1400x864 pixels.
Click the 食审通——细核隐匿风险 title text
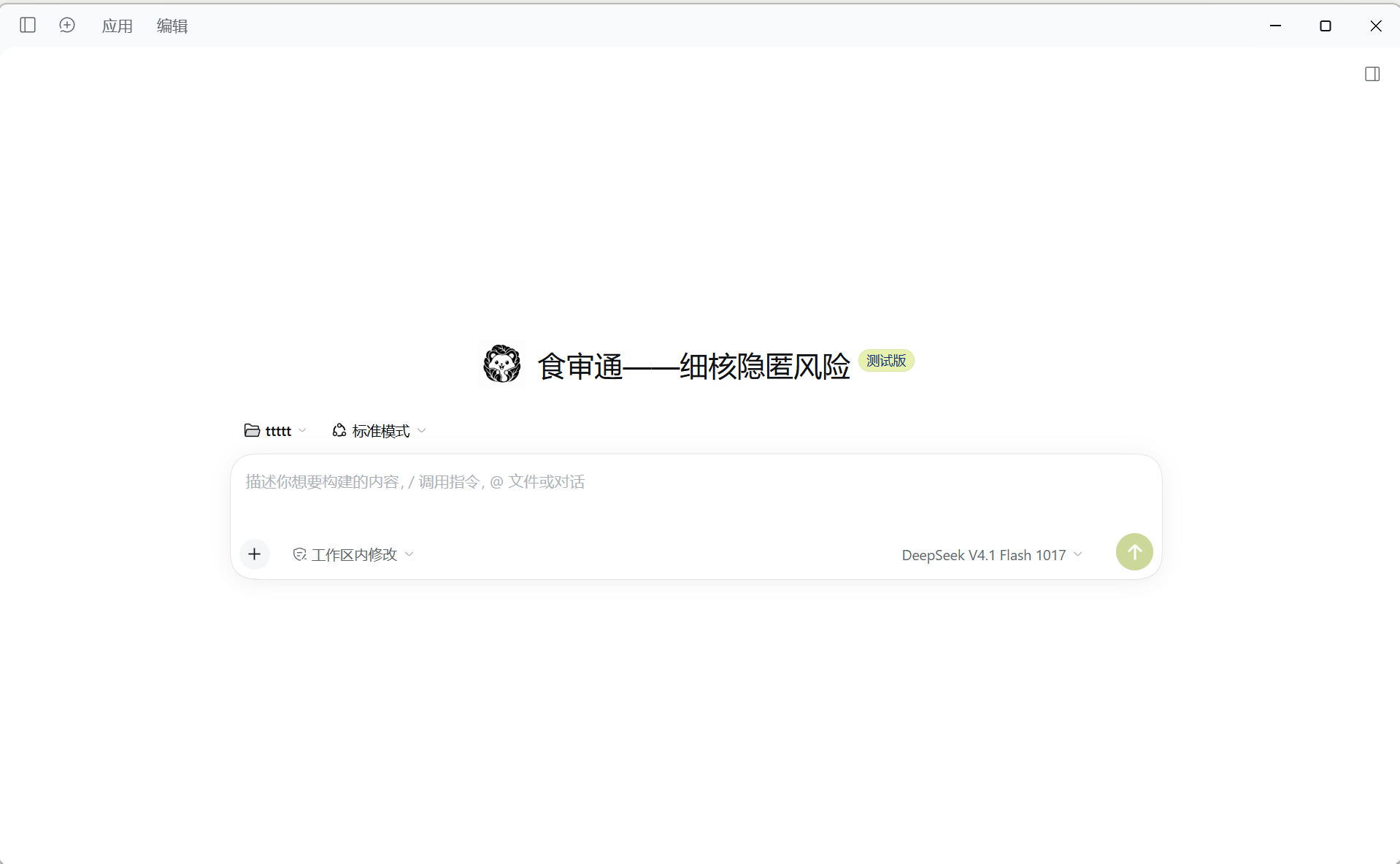[x=693, y=366]
